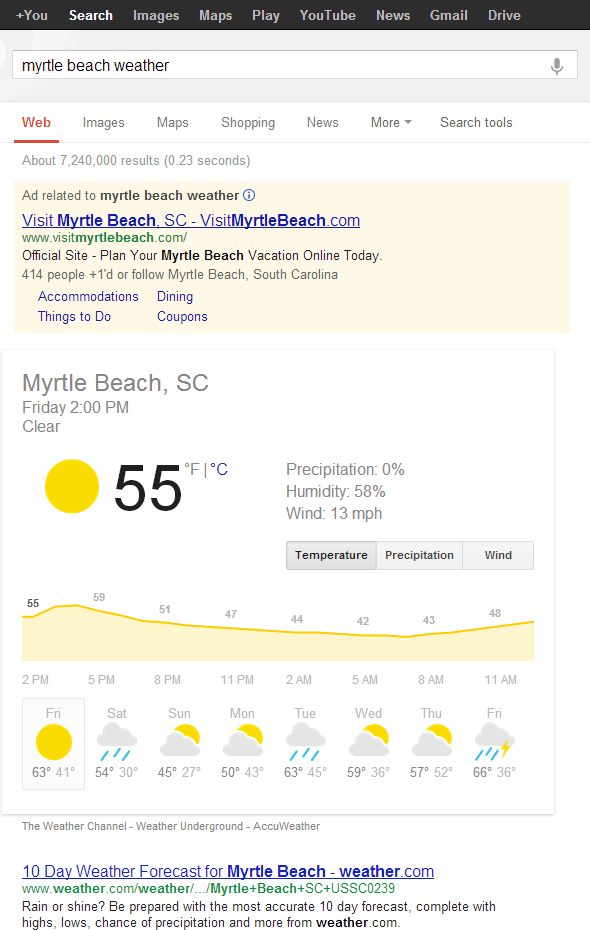
Task: Click inside the search input field
Action: [200, 64]
